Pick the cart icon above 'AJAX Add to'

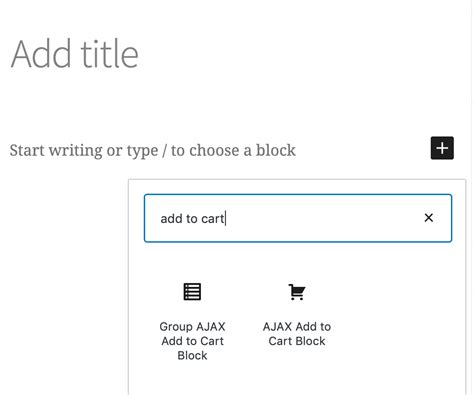[297, 292]
